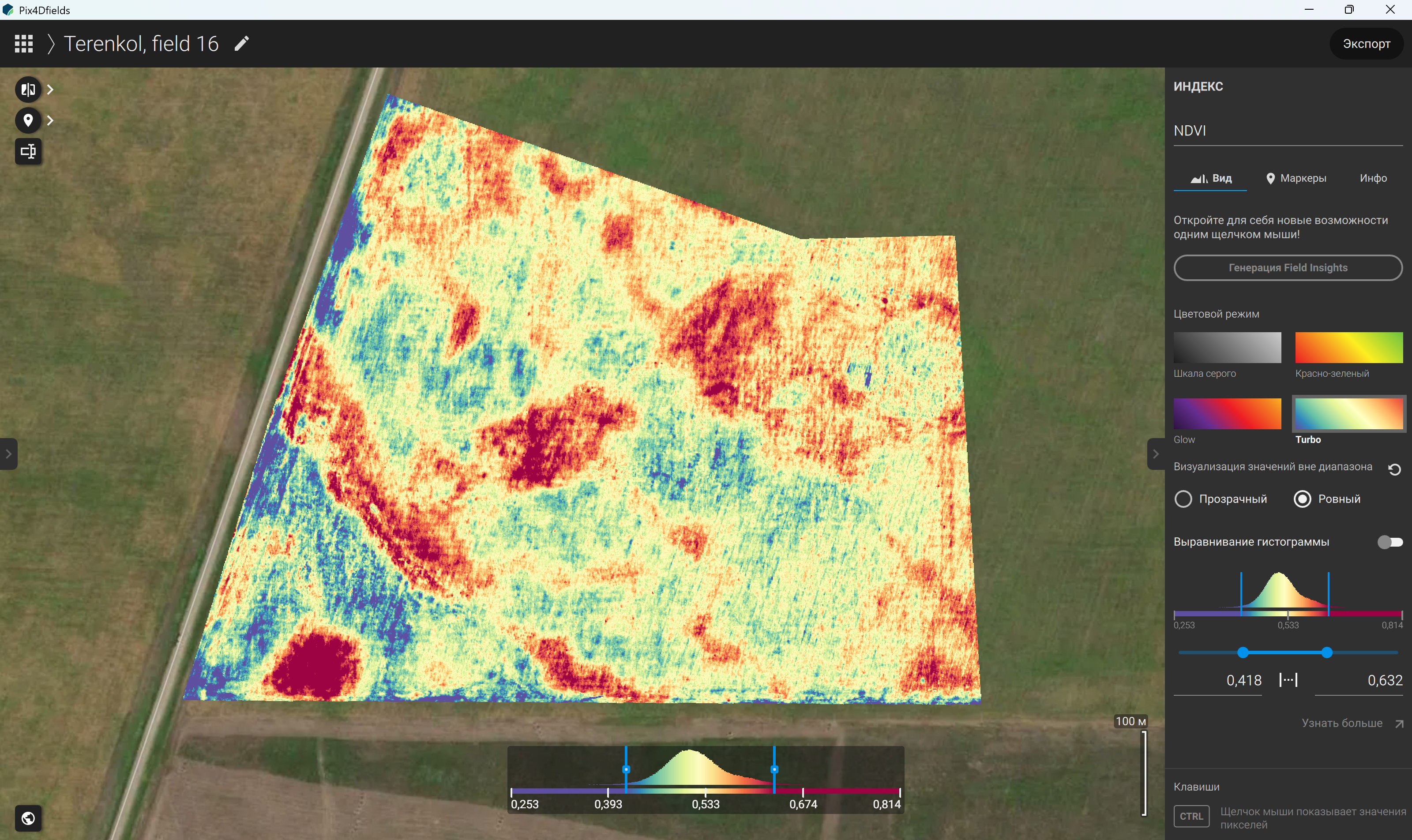Click the minimum value field 0,418
The height and width of the screenshot is (840, 1412).
pyautogui.click(x=1217, y=680)
